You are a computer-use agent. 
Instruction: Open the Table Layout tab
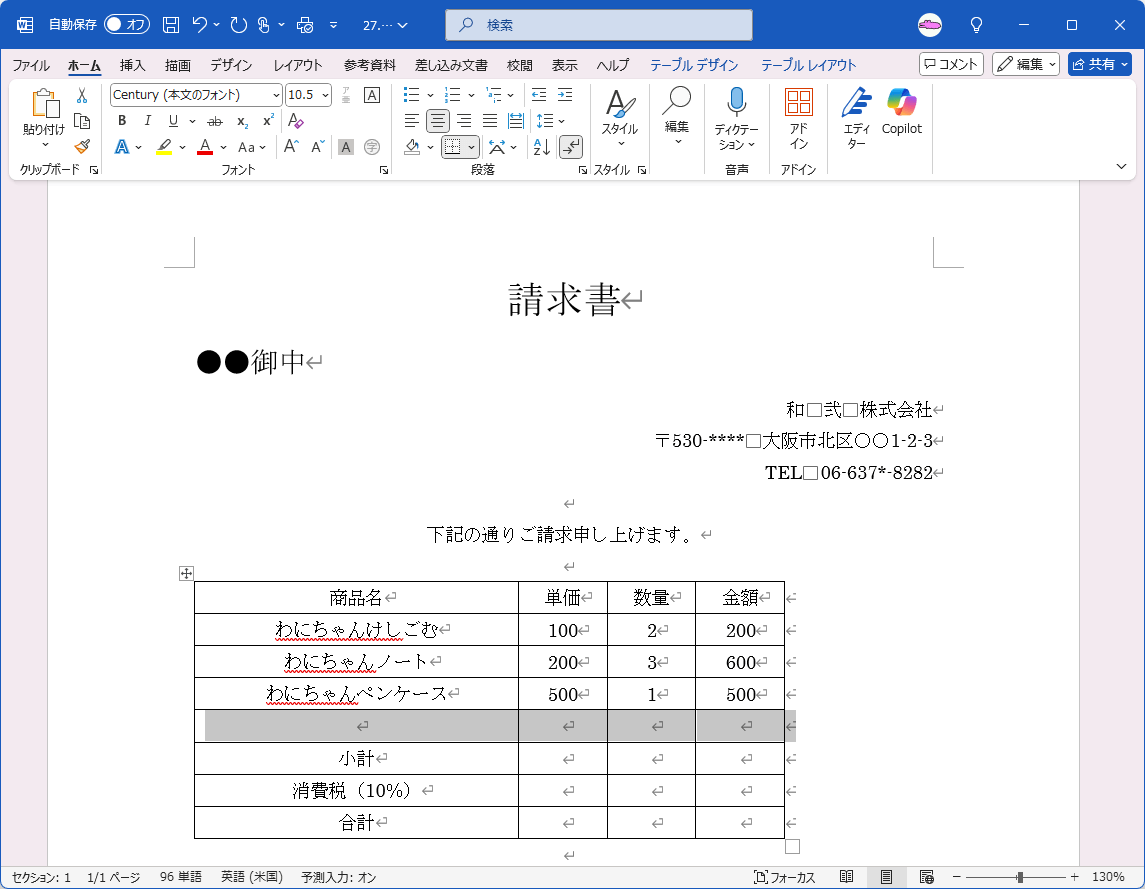pyautogui.click(x=808, y=65)
